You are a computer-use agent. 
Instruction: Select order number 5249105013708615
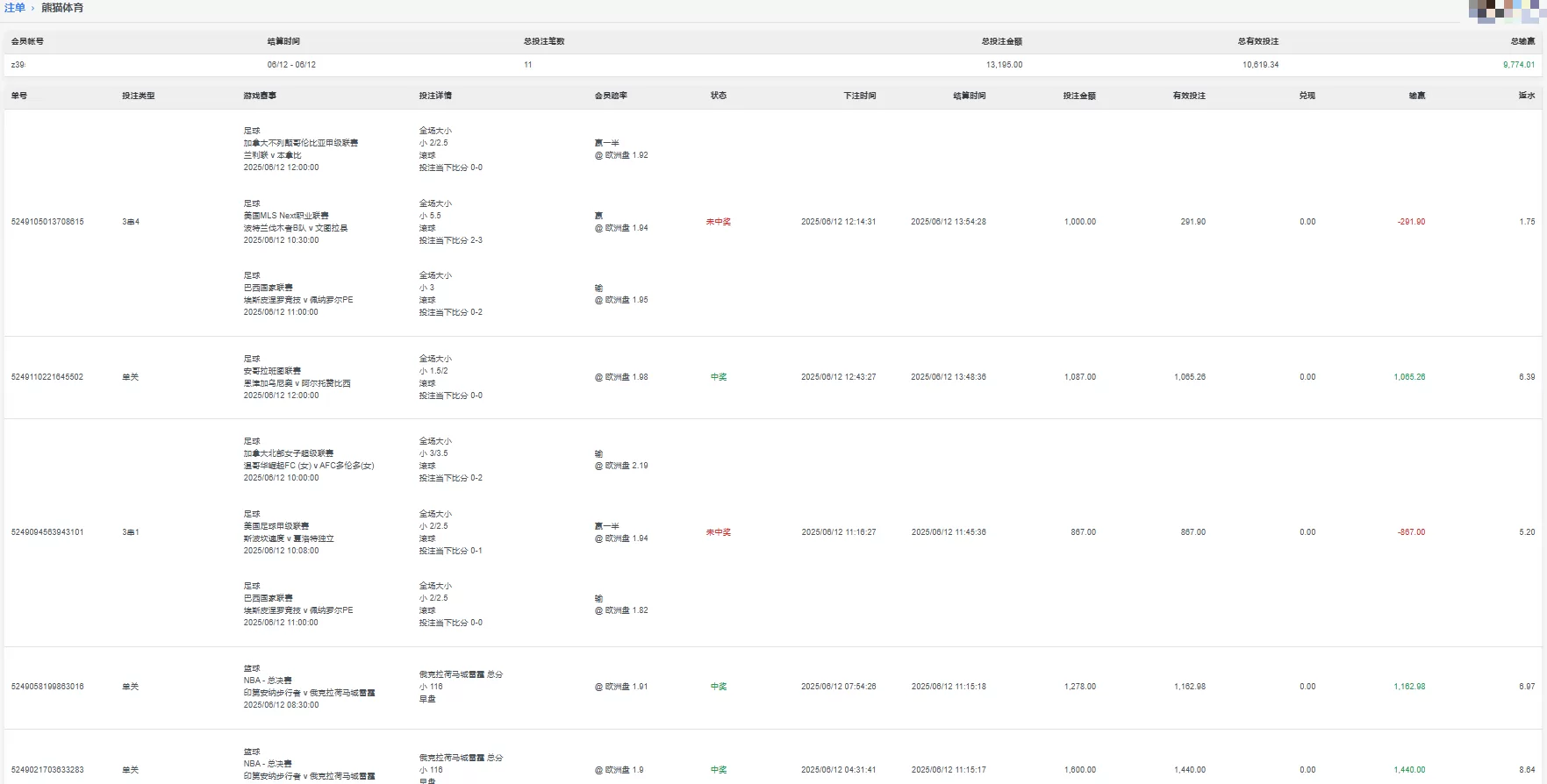tap(47, 222)
